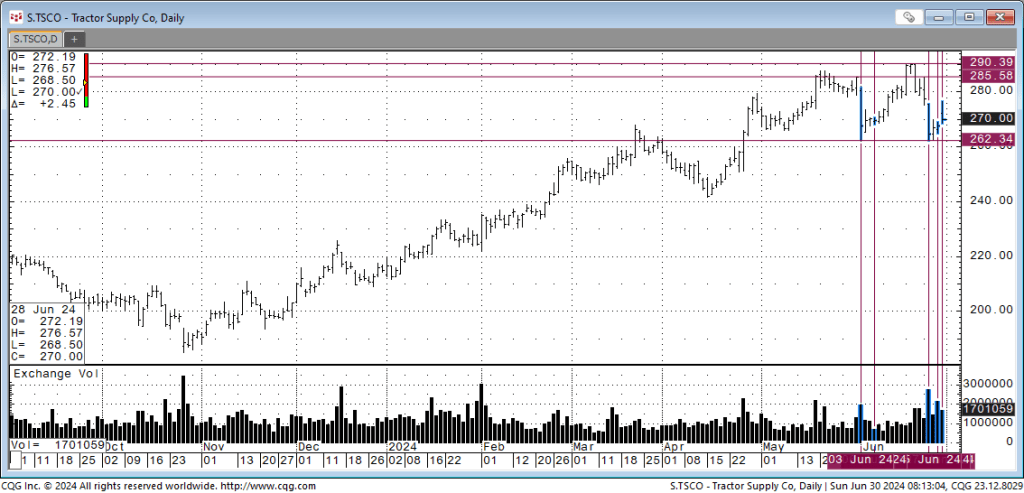The height and width of the screenshot is (493, 1024).
Task: Click the volume value 1701059 label on right
Action: coord(990,408)
